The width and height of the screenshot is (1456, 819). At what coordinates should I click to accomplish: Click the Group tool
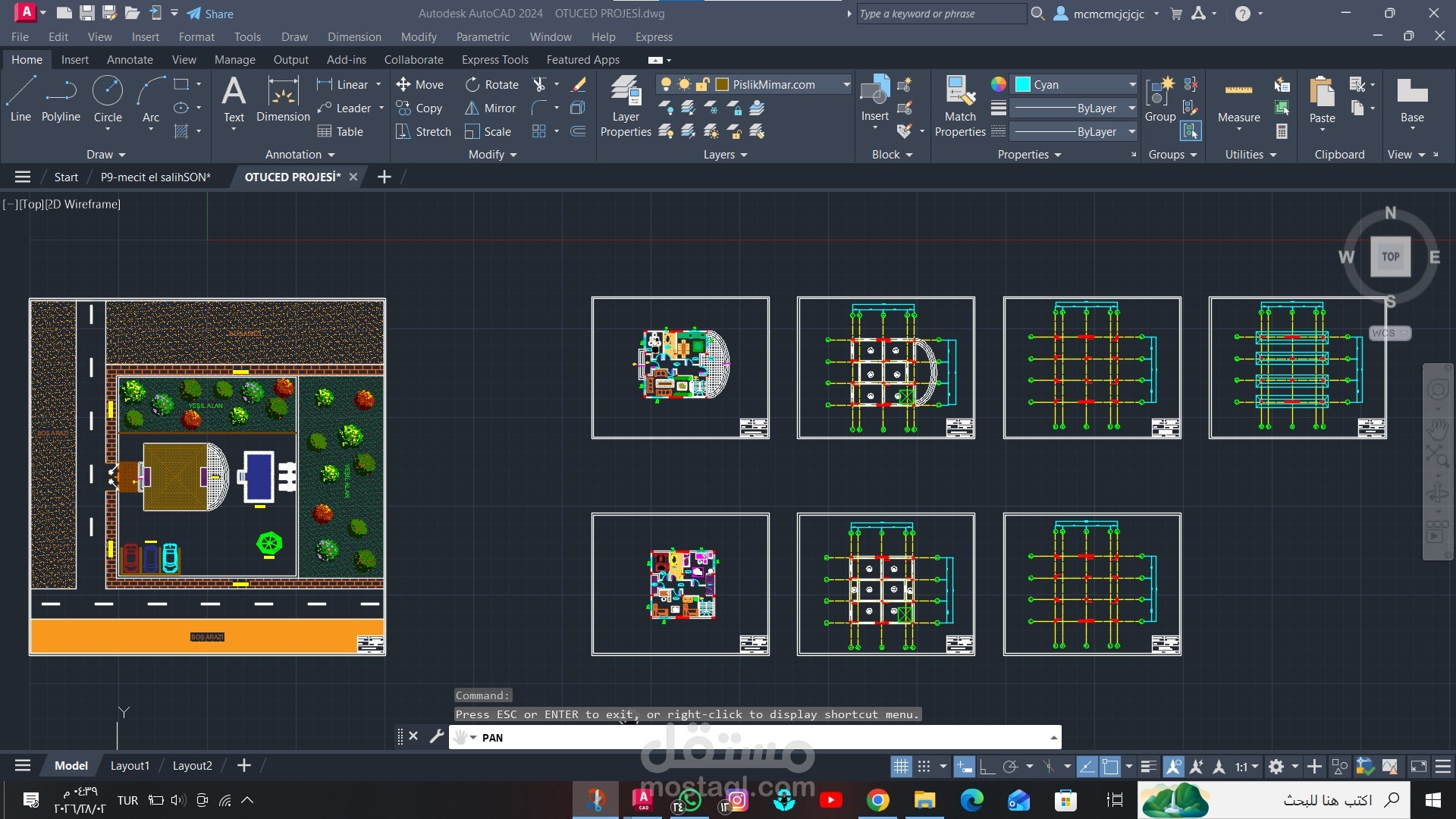pos(1160,99)
